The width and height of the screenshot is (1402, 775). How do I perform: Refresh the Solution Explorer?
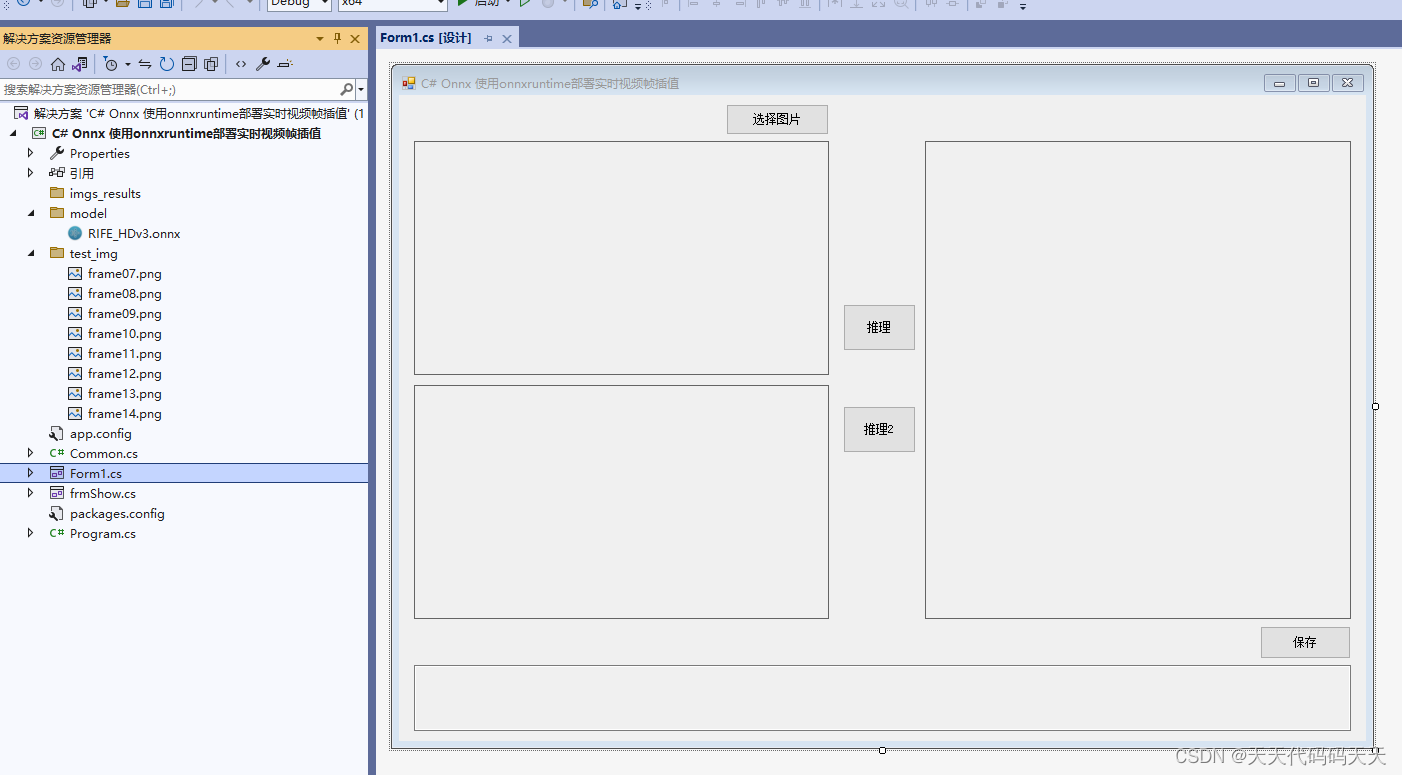click(x=167, y=64)
